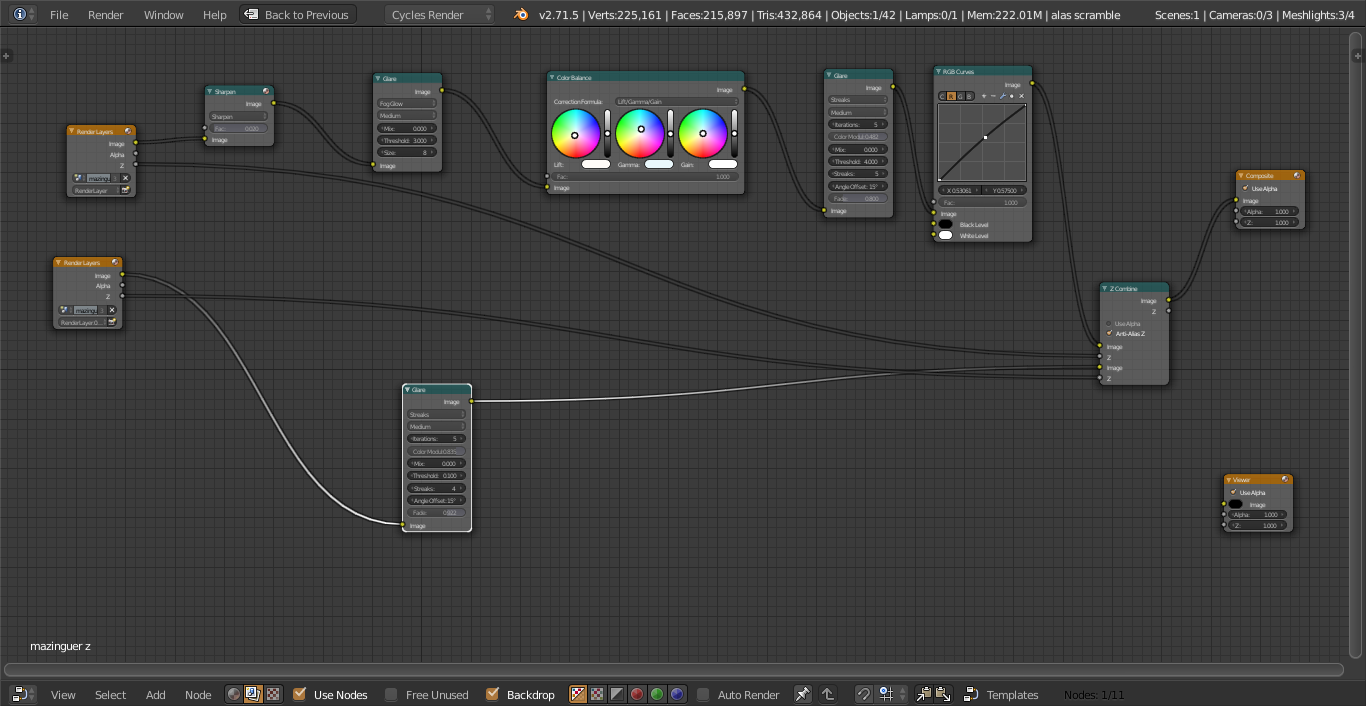Collapse the Color Balance node
Viewport: 1366px width, 706px height.
click(x=551, y=77)
